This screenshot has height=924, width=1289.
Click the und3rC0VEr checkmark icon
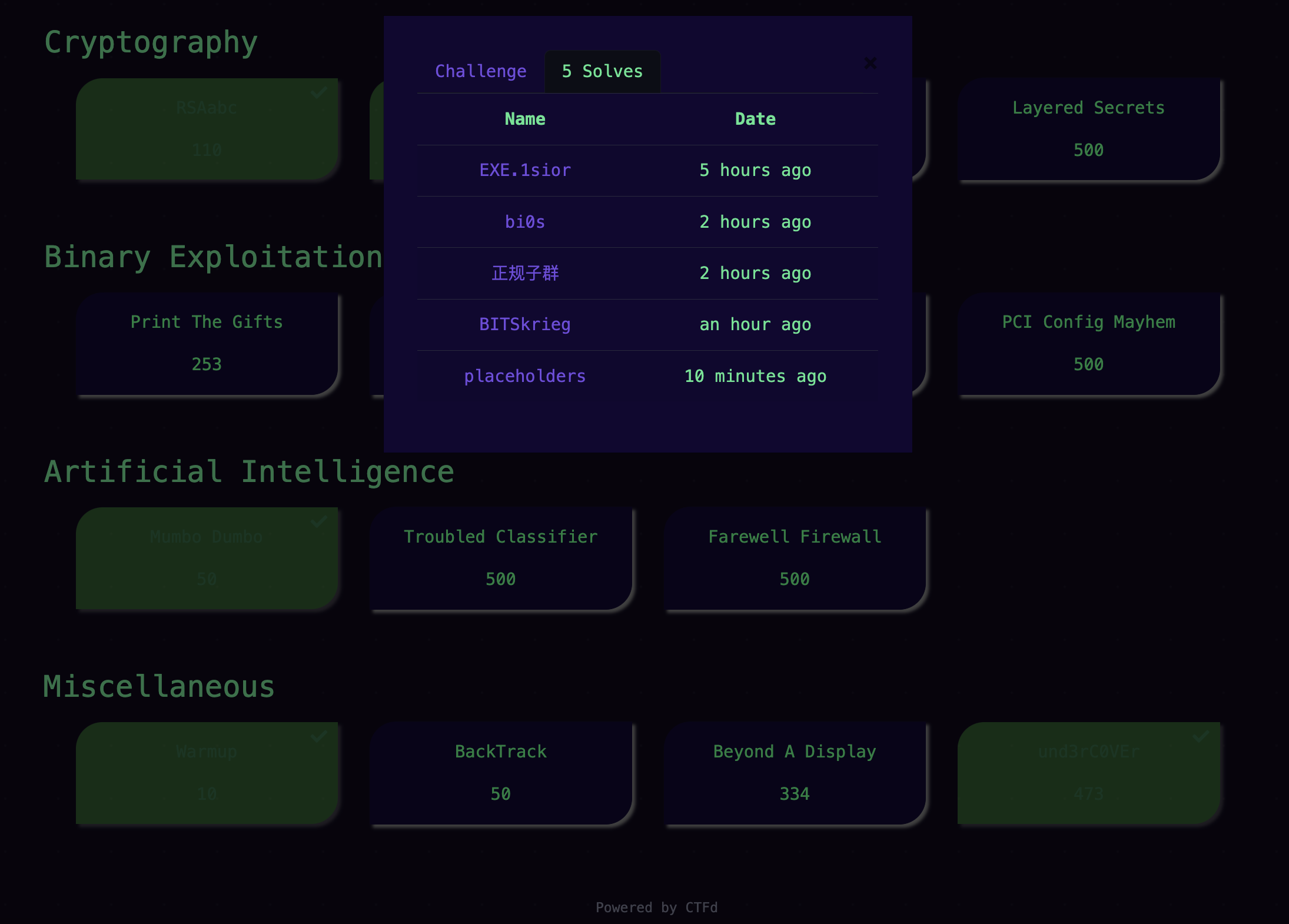pyautogui.click(x=1200, y=736)
